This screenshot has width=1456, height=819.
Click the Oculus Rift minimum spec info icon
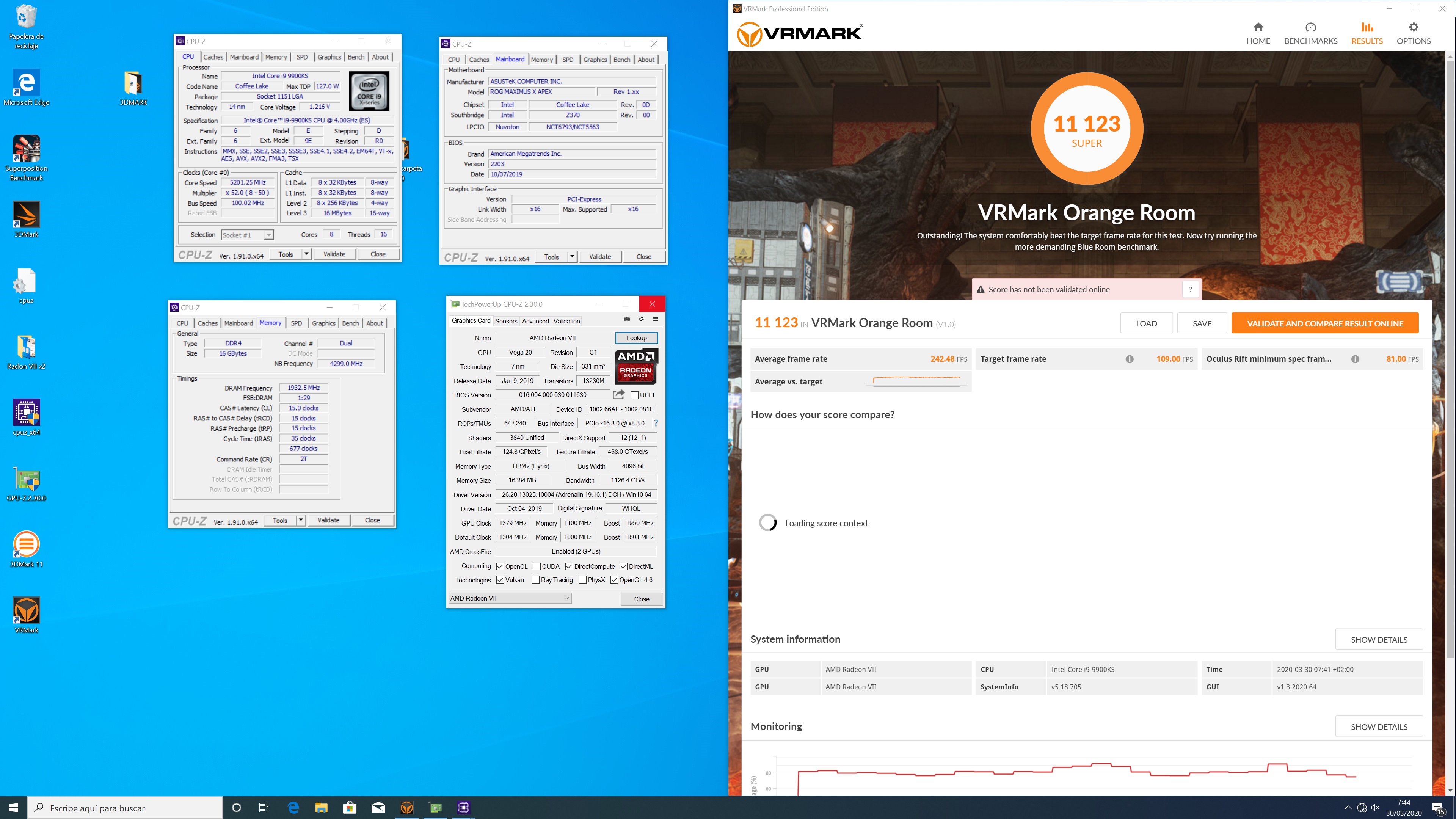click(x=1355, y=359)
